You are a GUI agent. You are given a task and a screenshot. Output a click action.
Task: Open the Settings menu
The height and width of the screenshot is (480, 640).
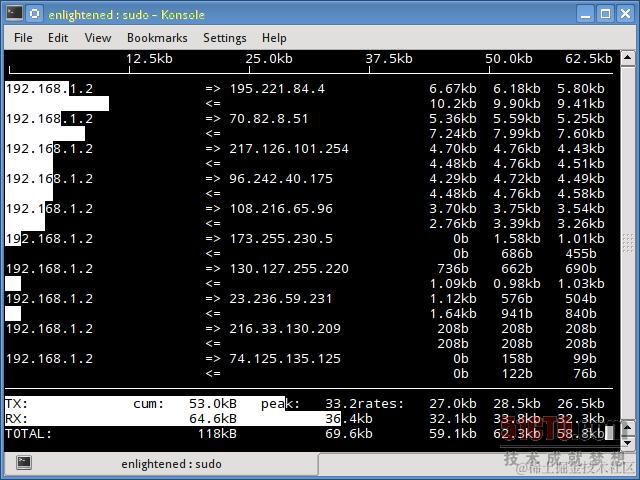tap(224, 38)
